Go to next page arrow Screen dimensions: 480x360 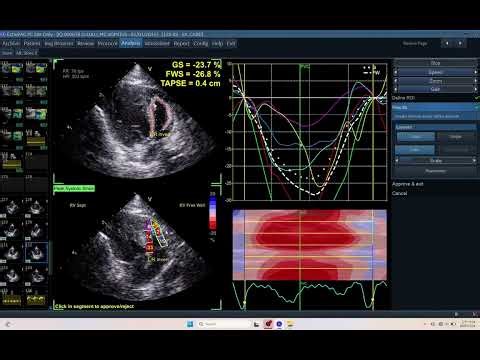pos(460,43)
